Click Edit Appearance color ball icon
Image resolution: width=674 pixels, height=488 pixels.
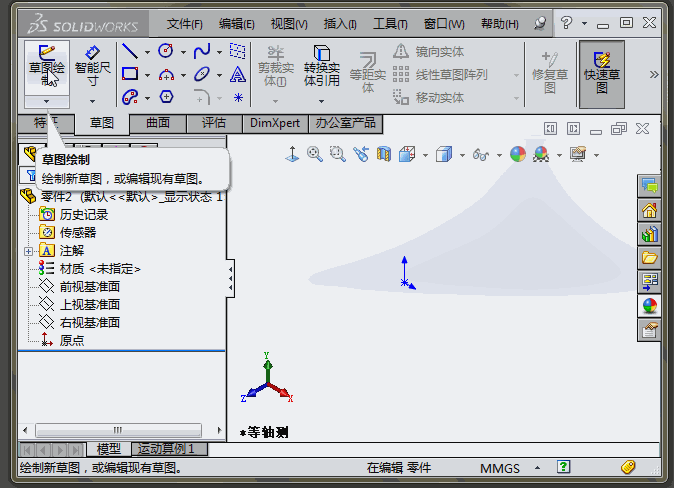pos(518,154)
